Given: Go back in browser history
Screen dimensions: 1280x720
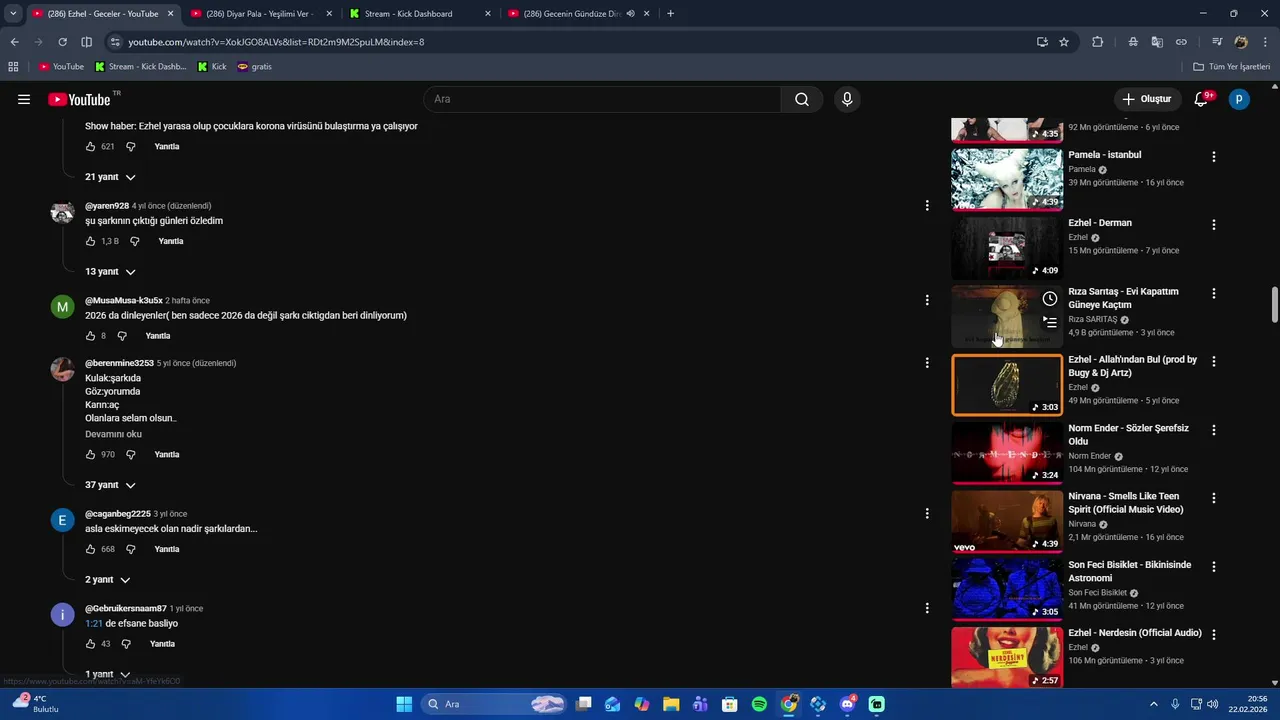Looking at the screenshot, I should 14,42.
